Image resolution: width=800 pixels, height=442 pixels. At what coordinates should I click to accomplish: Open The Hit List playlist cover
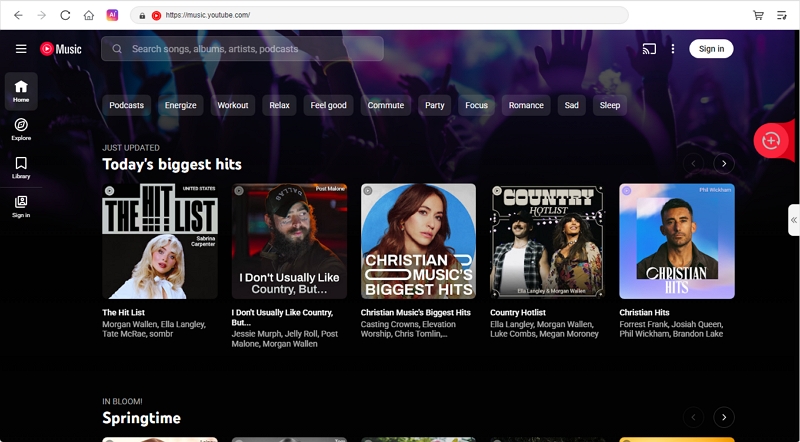click(160, 241)
